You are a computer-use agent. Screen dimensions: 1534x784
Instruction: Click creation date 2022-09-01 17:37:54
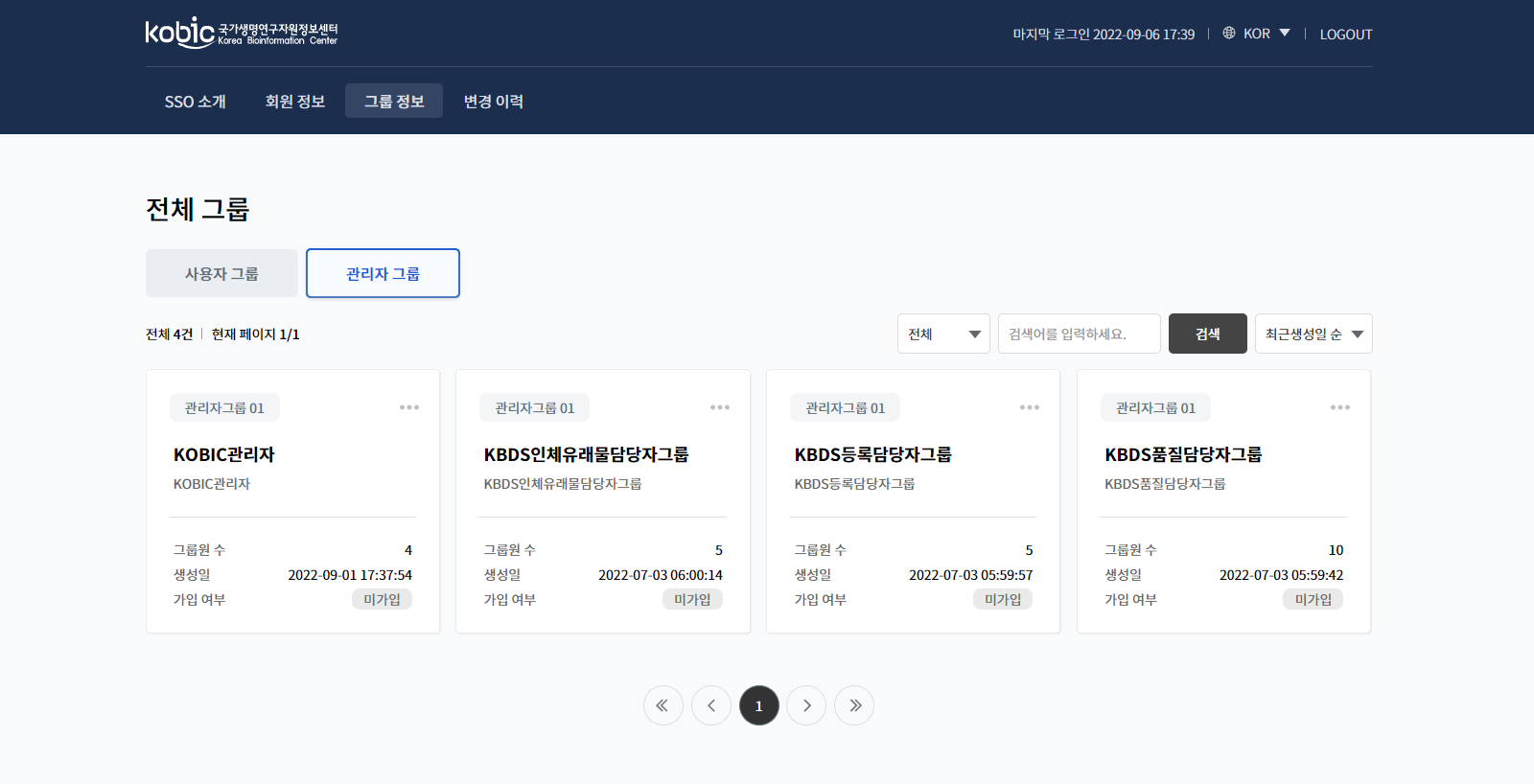[350, 575]
